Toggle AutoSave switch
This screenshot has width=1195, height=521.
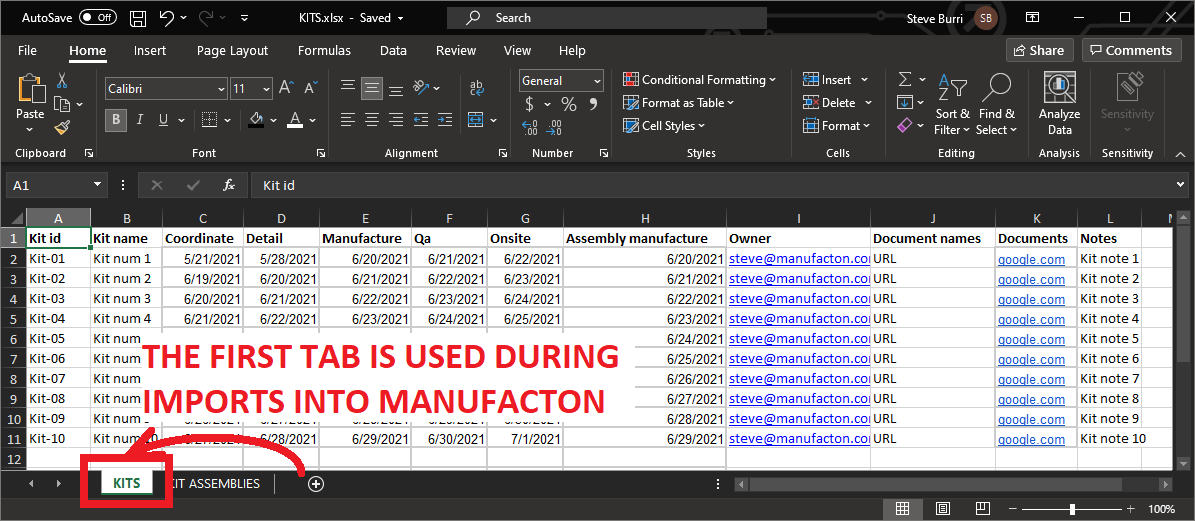click(98, 18)
